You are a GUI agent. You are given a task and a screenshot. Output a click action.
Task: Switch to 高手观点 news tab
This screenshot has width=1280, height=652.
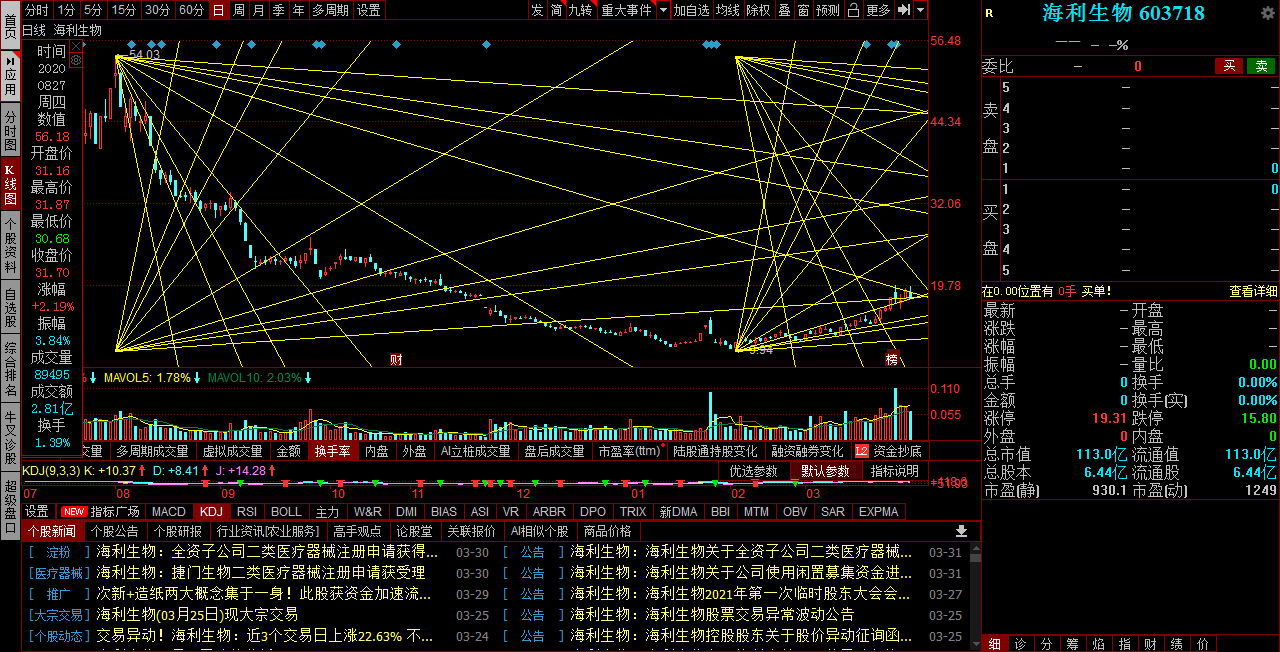pyautogui.click(x=358, y=531)
